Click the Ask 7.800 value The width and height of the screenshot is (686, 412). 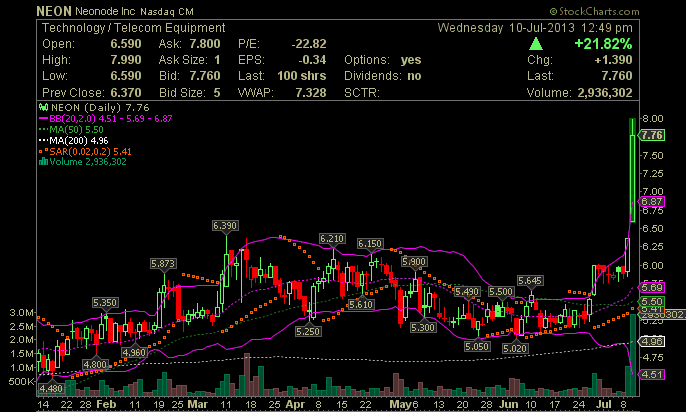[x=205, y=44]
